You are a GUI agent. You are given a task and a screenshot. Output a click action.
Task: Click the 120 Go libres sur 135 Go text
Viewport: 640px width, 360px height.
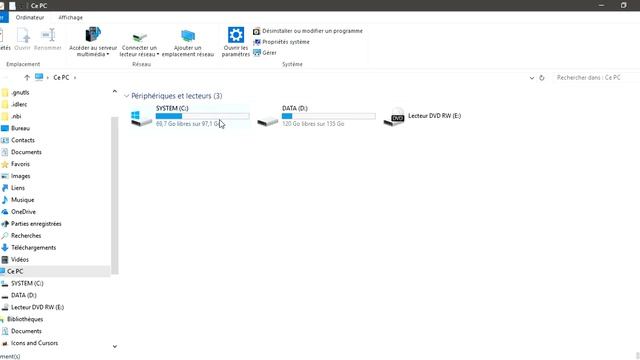pyautogui.click(x=313, y=124)
